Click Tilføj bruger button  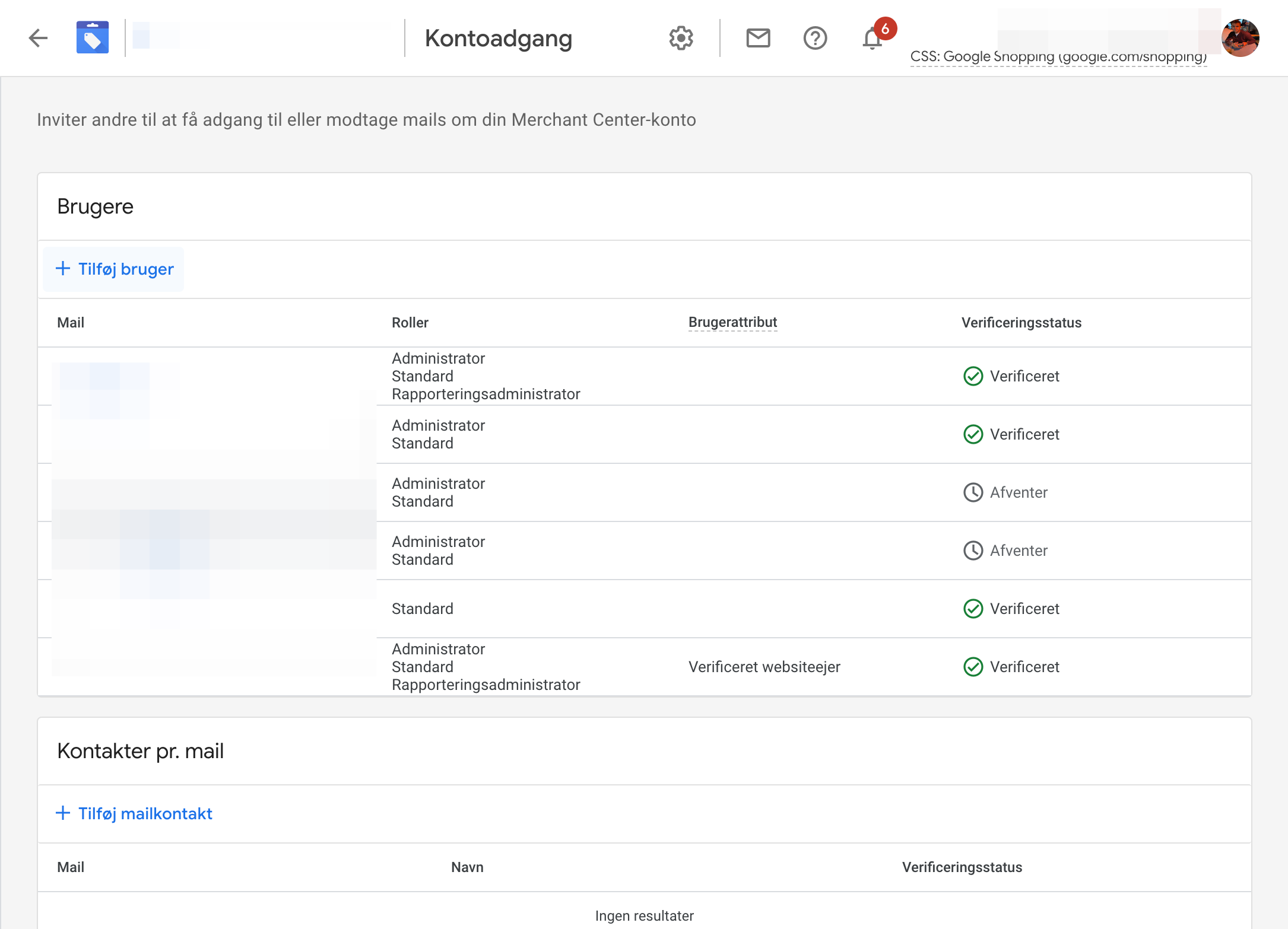[113, 269]
